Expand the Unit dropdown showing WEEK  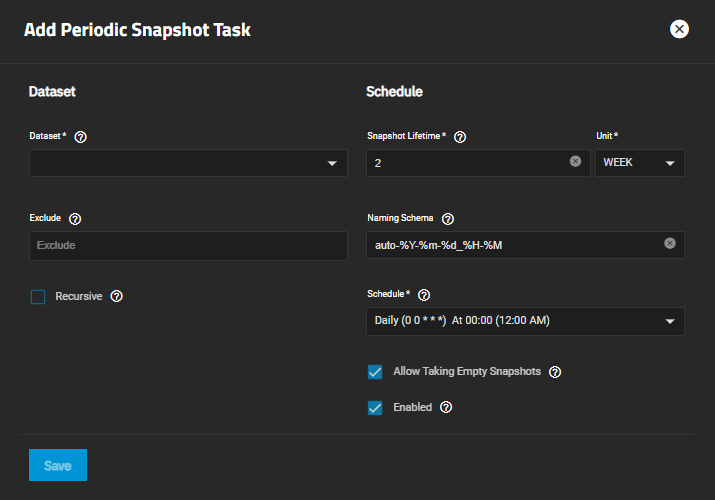640,163
